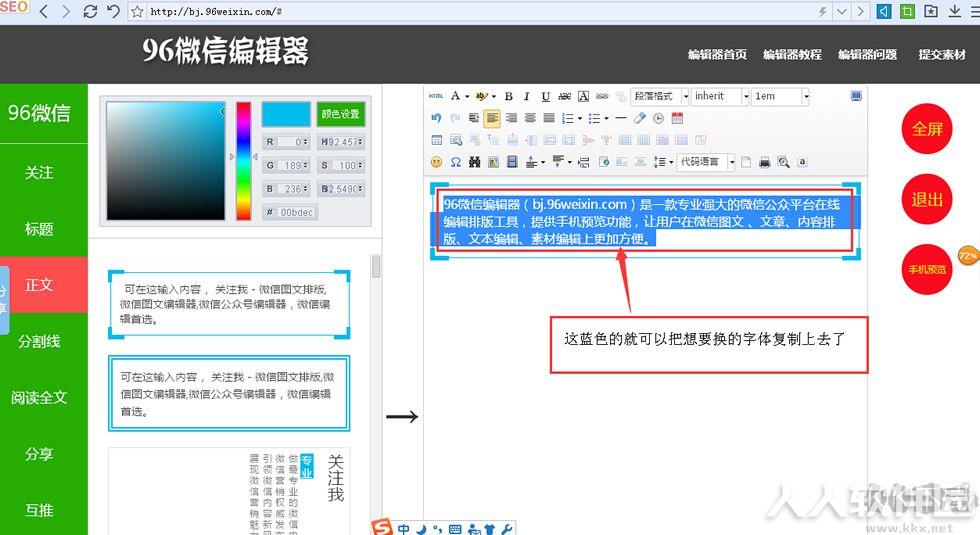Image resolution: width=980 pixels, height=535 pixels.
Task: Open ordered list style dropdown
Action: [579, 118]
